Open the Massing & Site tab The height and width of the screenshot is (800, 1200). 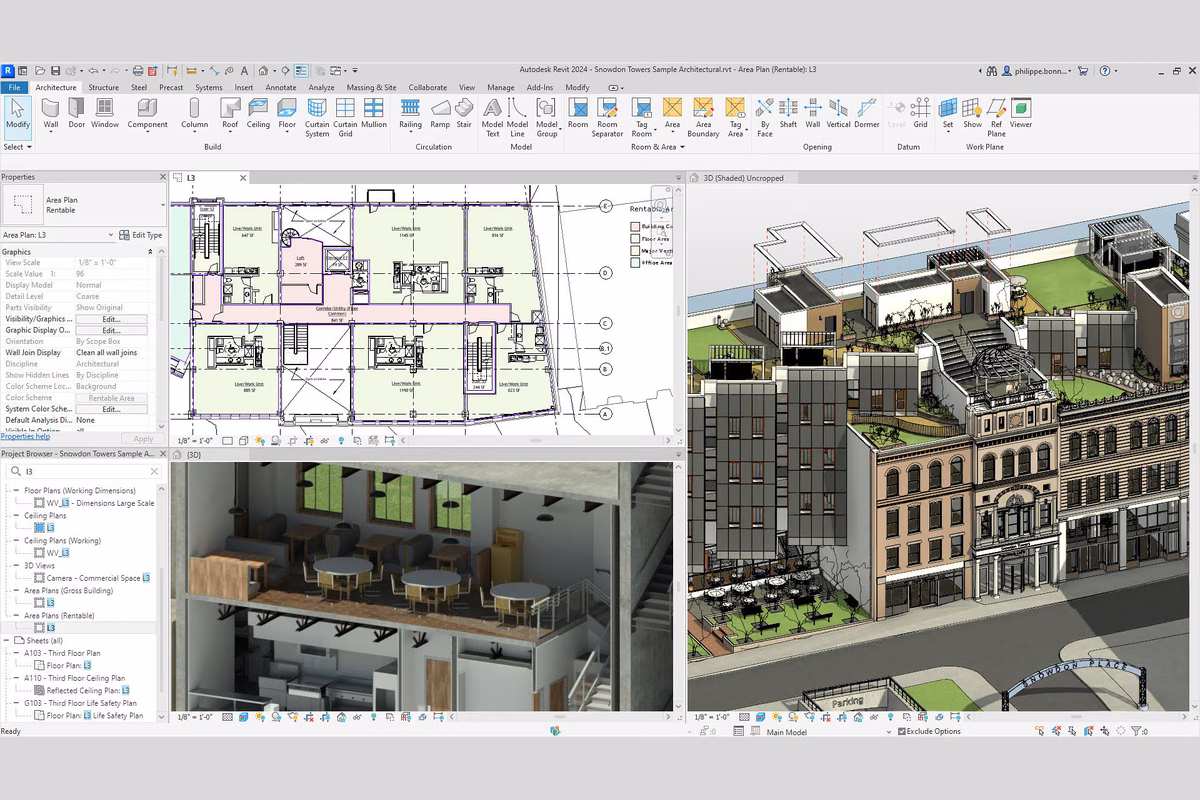tap(371, 87)
